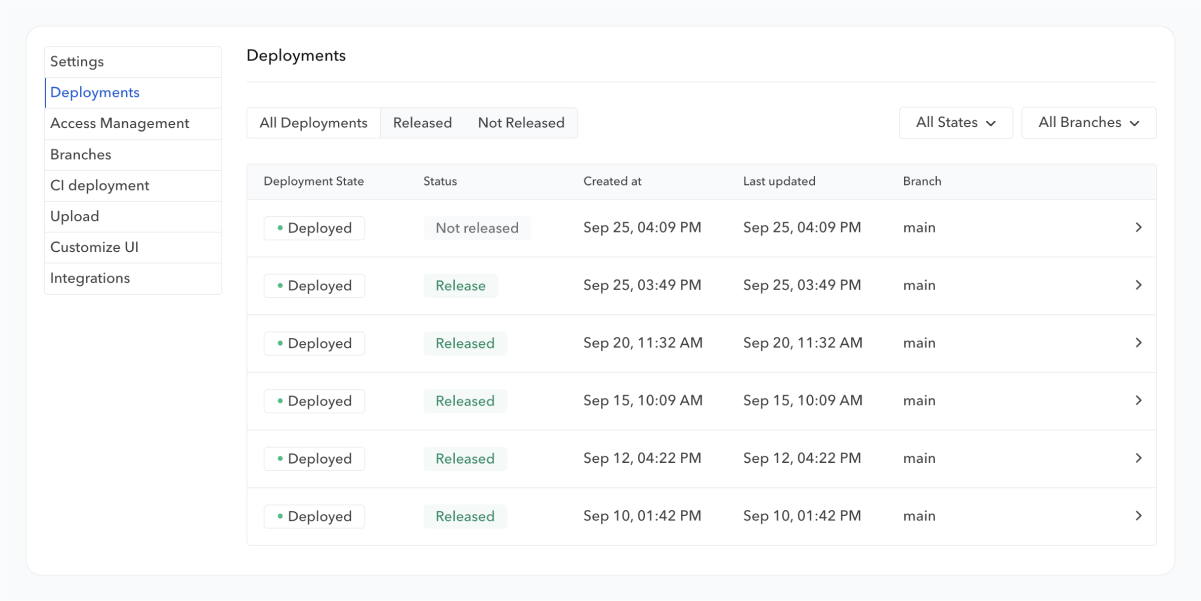Show the All Deployments tab
The image size is (1201, 601).
(314, 123)
